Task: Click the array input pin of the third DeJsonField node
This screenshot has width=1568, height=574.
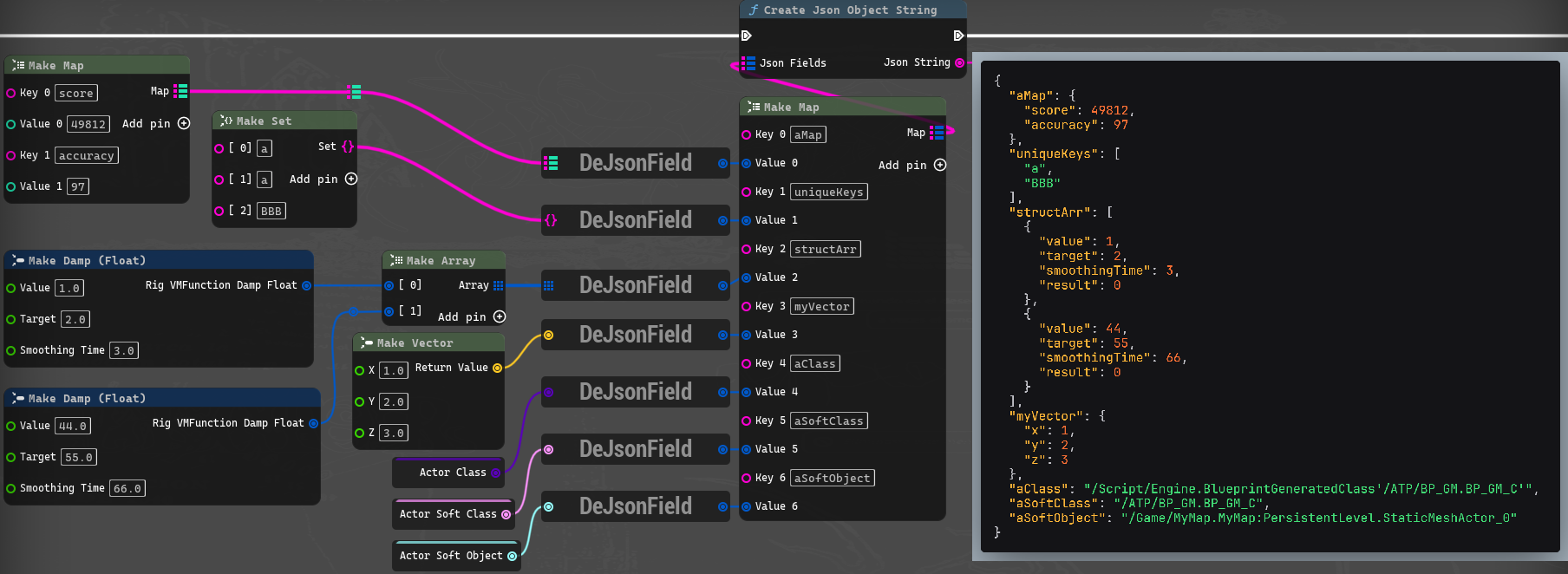Action: (x=548, y=285)
